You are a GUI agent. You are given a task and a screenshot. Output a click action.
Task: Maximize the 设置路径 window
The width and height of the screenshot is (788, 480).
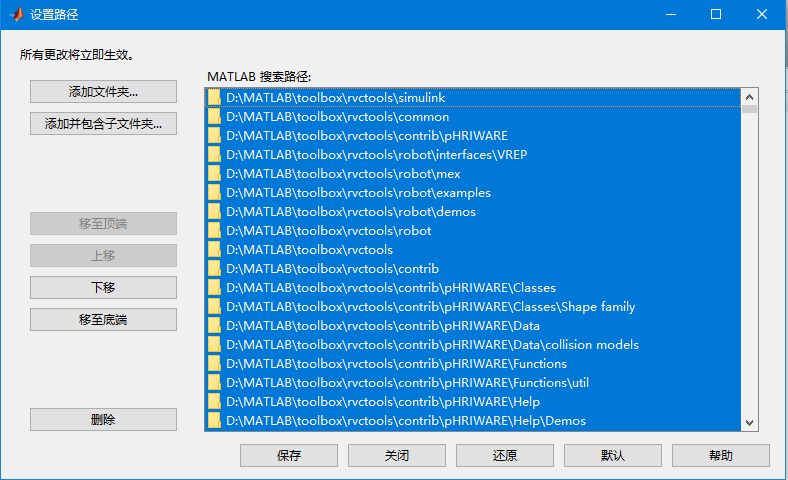tap(716, 14)
